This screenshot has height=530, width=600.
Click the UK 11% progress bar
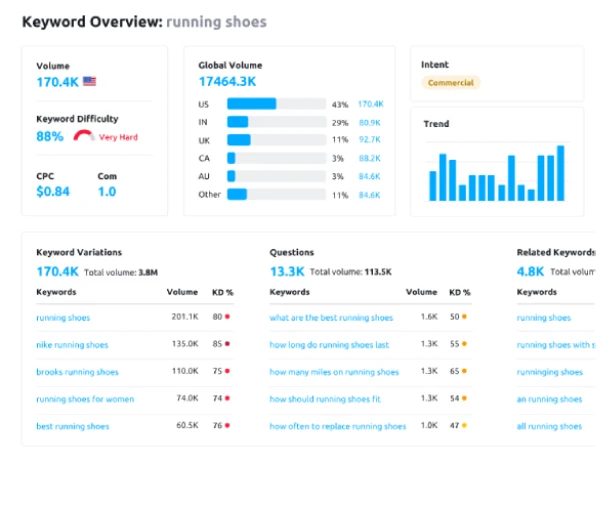tap(276, 140)
